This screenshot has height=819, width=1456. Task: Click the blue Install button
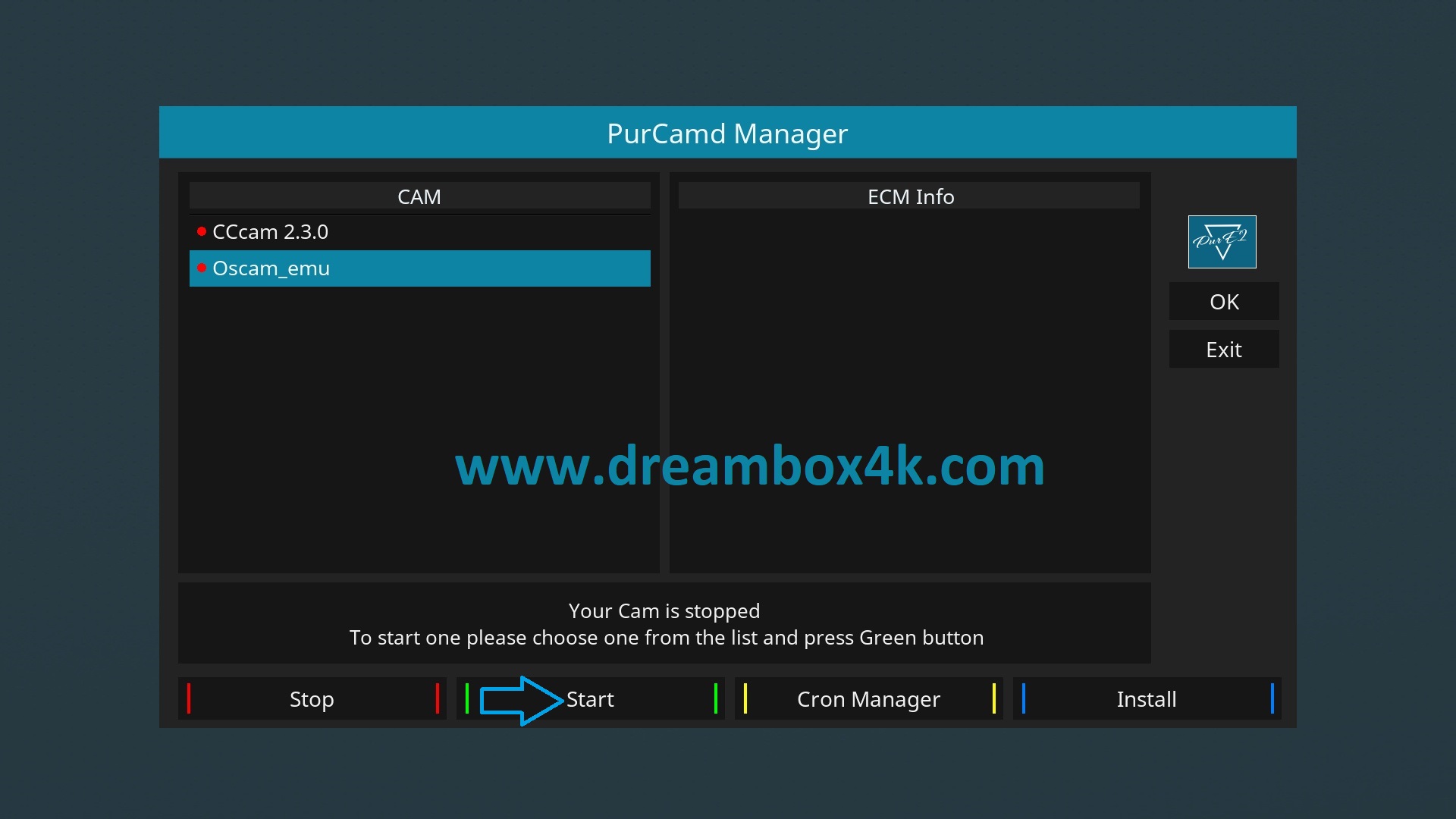[1147, 698]
